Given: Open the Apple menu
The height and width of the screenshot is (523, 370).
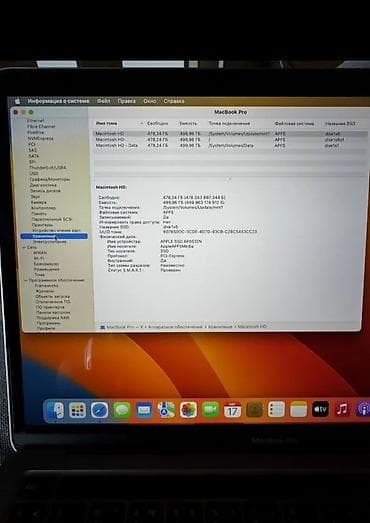Looking at the screenshot, I should [x=17, y=101].
